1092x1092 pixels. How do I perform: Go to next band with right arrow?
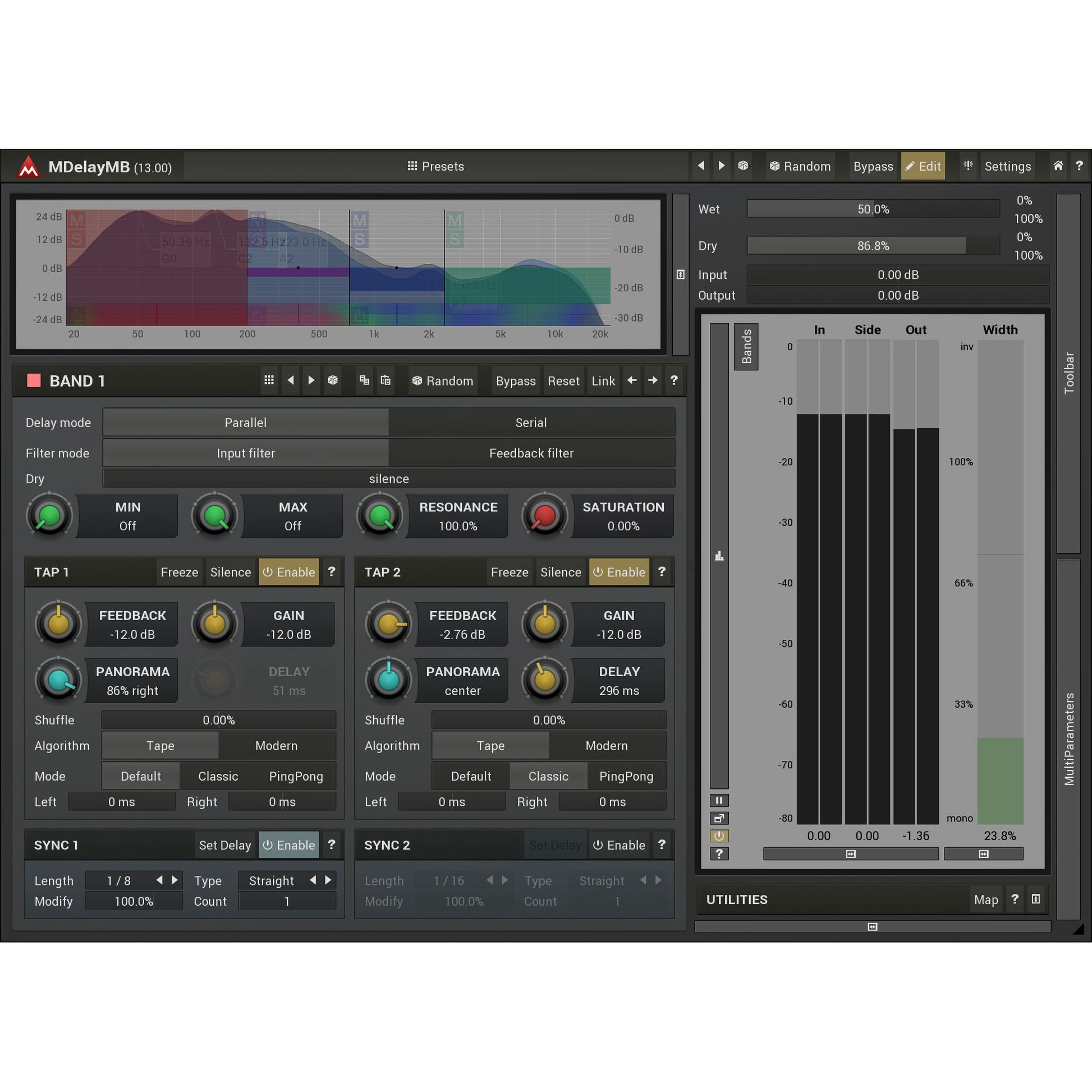coord(653,380)
